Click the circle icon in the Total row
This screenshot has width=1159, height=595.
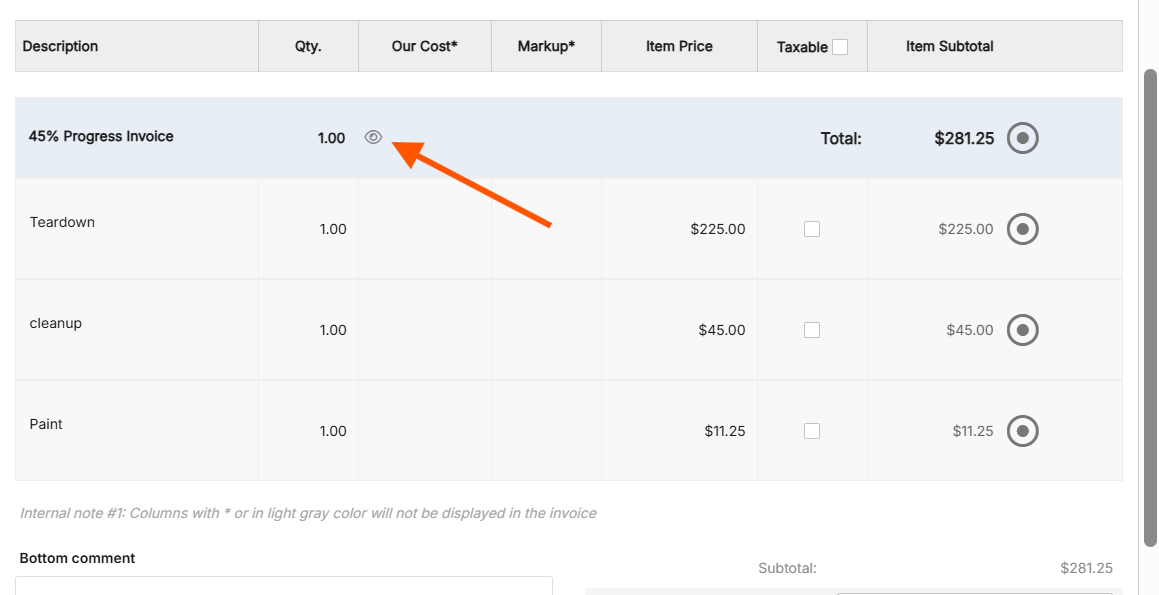(x=1022, y=138)
